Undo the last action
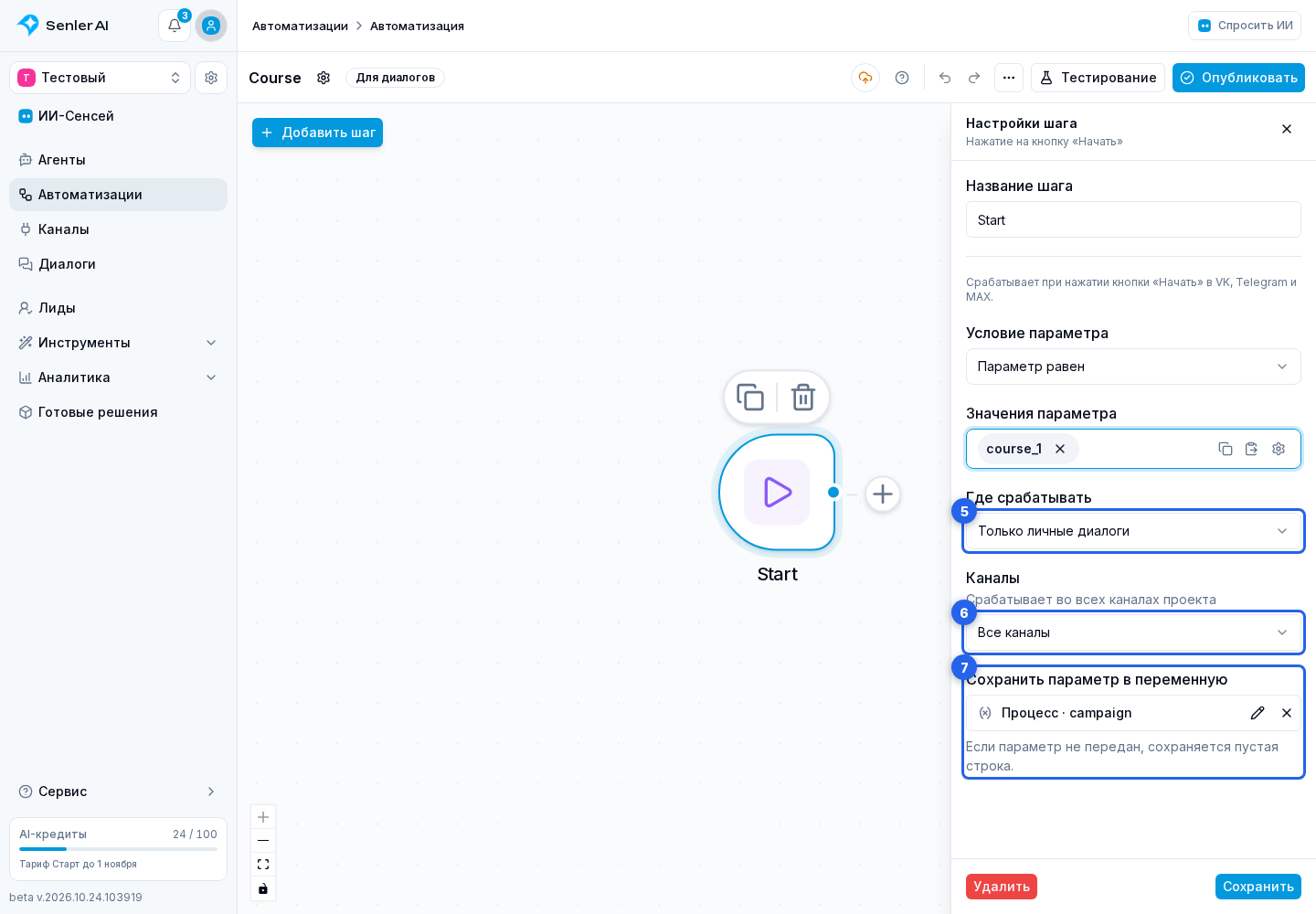Image resolution: width=1316 pixels, height=914 pixels. 945,78
